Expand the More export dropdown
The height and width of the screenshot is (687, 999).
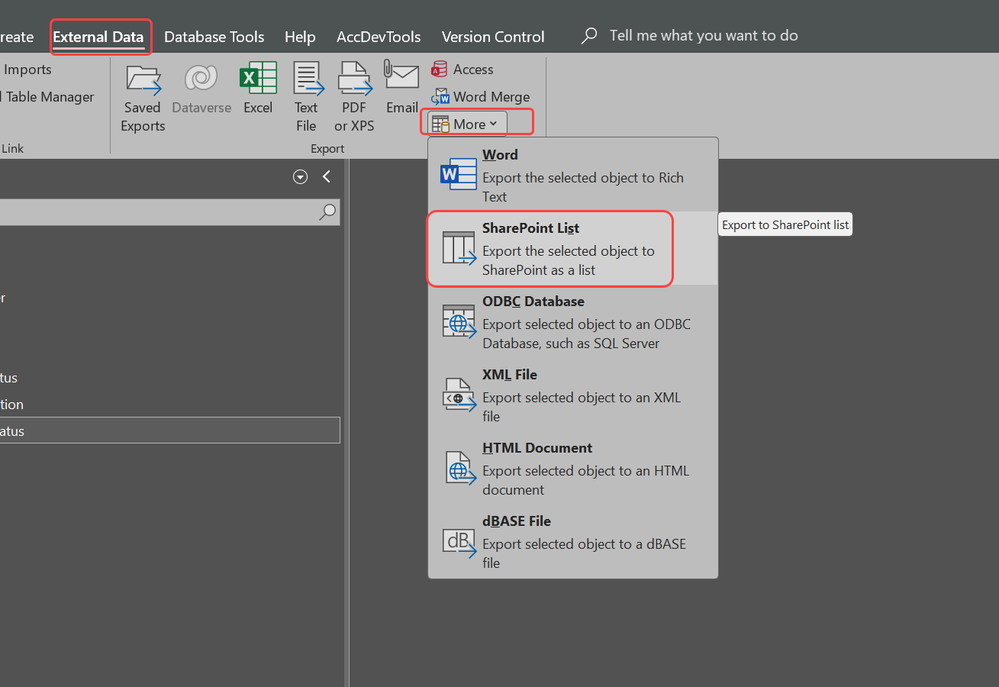pyautogui.click(x=468, y=124)
